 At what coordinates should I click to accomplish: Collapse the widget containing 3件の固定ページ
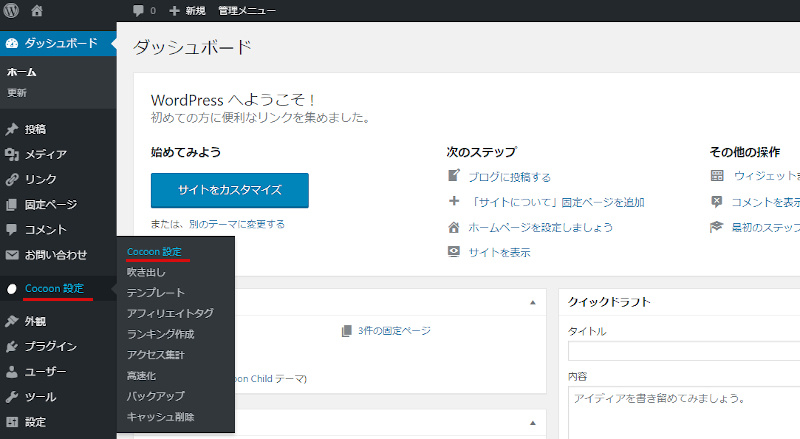tap(533, 303)
